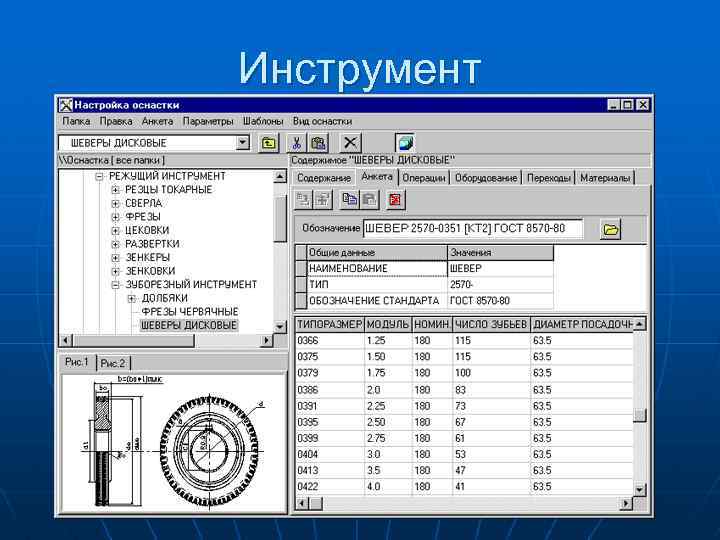Click the copy icon in the Анкета toolbar
Screen dimensions: 720x540
[349, 199]
